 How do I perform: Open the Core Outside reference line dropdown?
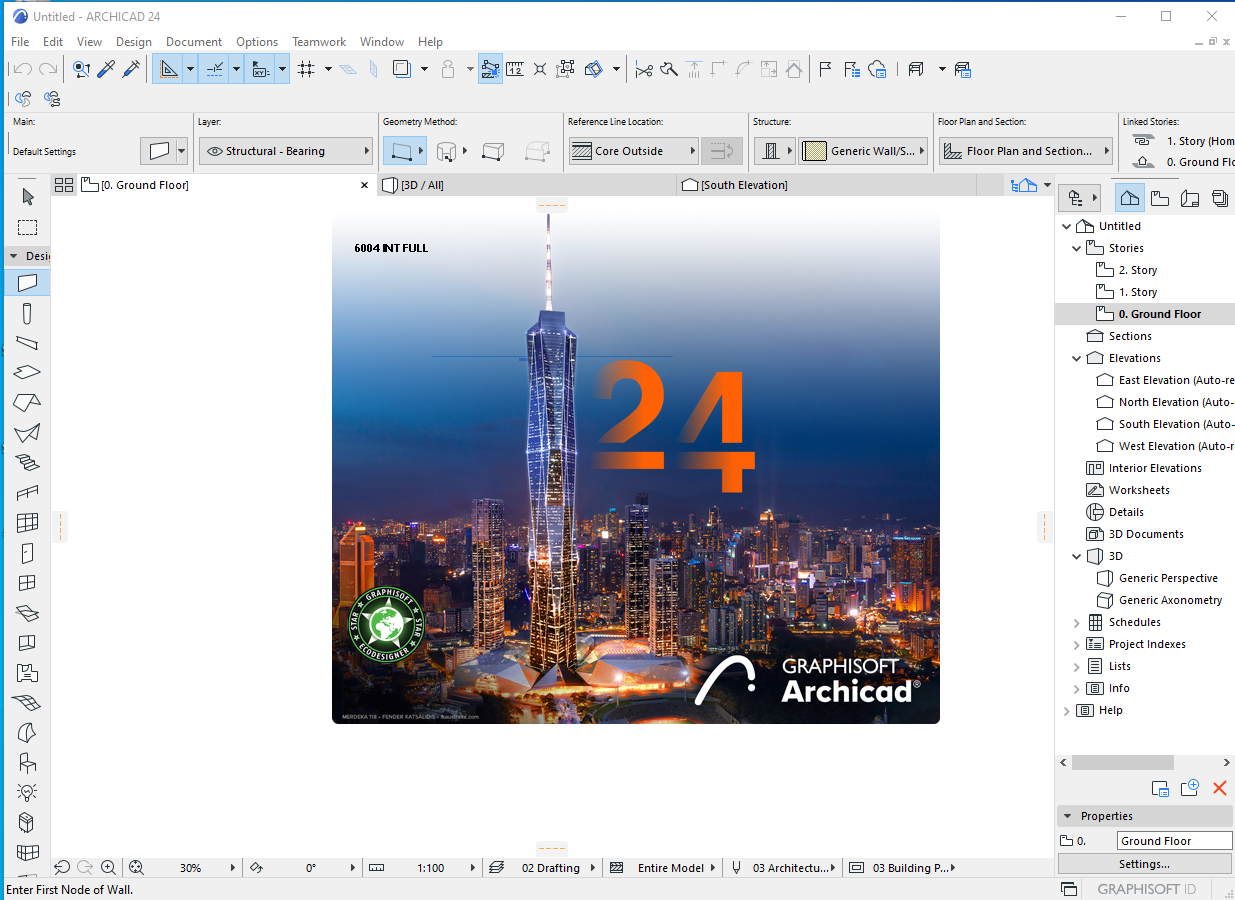pyautogui.click(x=633, y=151)
